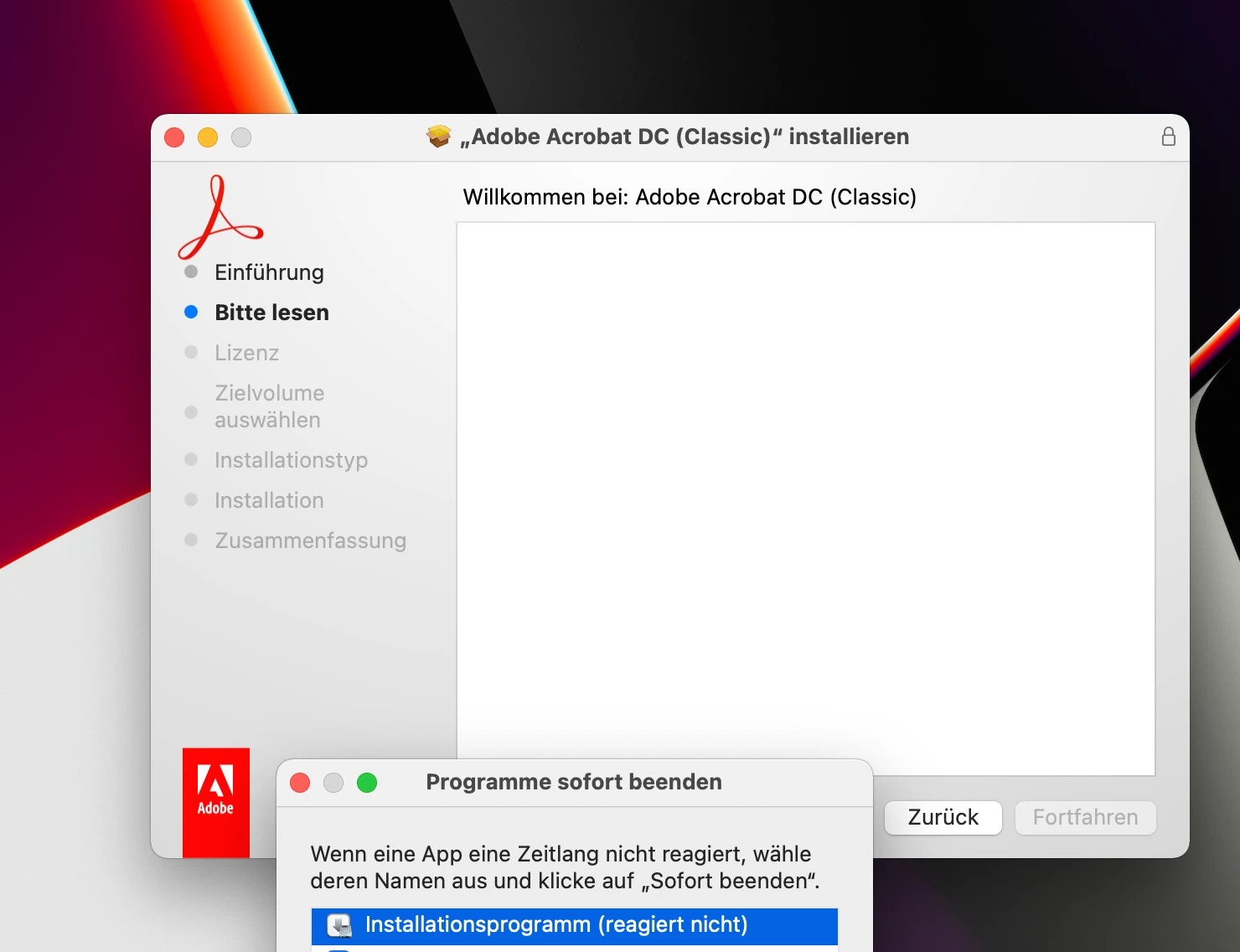Select the Lizenz step
The height and width of the screenshot is (952, 1240).
click(x=246, y=353)
